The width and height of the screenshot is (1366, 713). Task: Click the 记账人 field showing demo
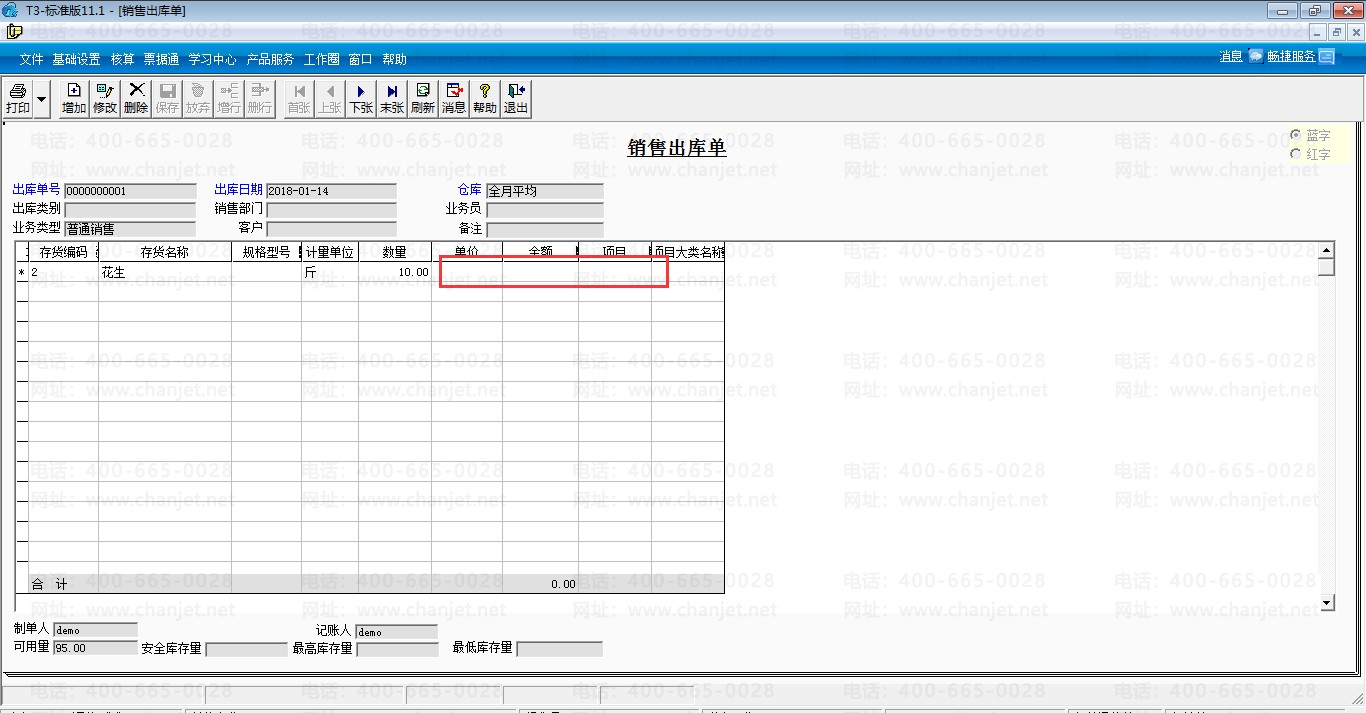click(x=396, y=631)
